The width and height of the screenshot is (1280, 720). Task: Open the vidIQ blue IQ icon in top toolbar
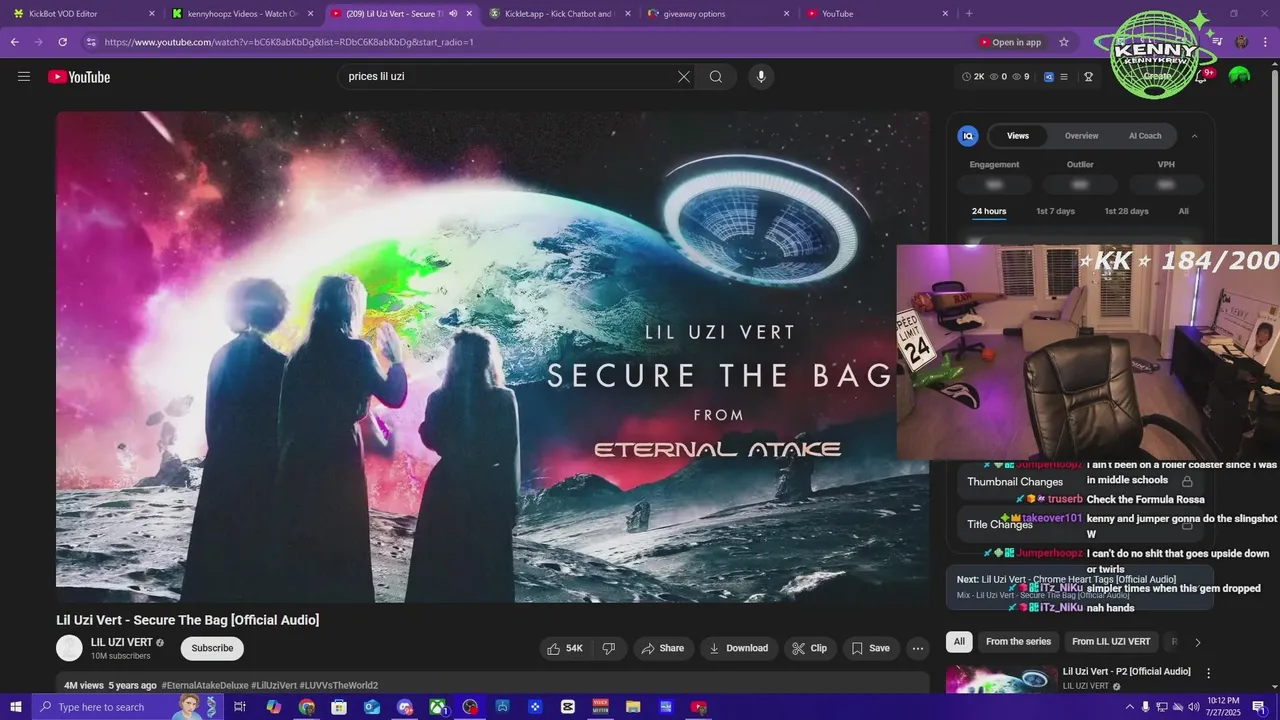(1049, 77)
